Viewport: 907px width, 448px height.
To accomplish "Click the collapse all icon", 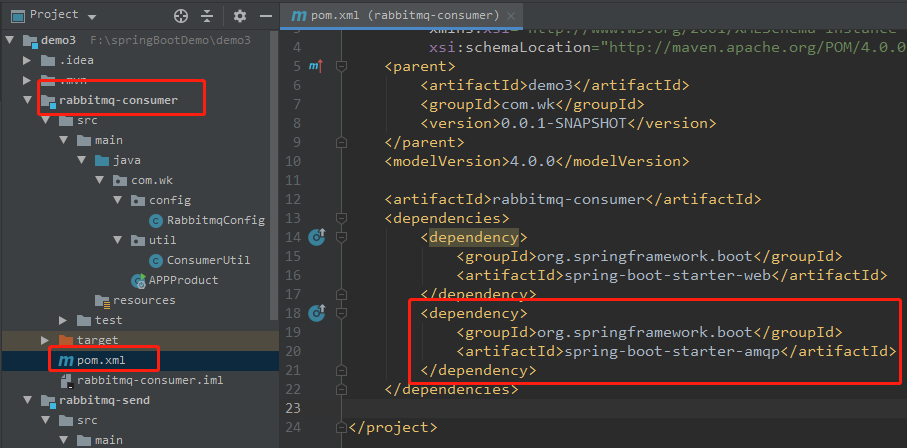I will point(207,16).
